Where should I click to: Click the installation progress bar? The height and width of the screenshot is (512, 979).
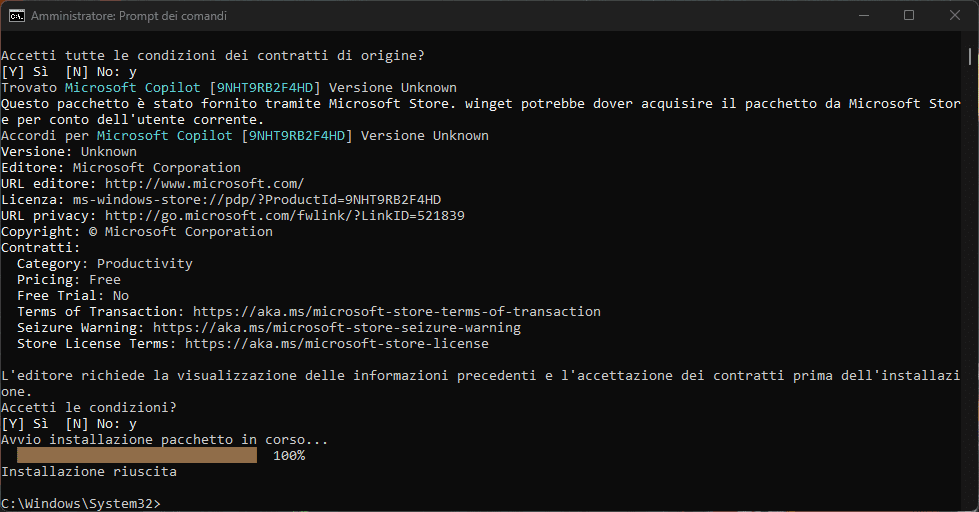[137, 456]
